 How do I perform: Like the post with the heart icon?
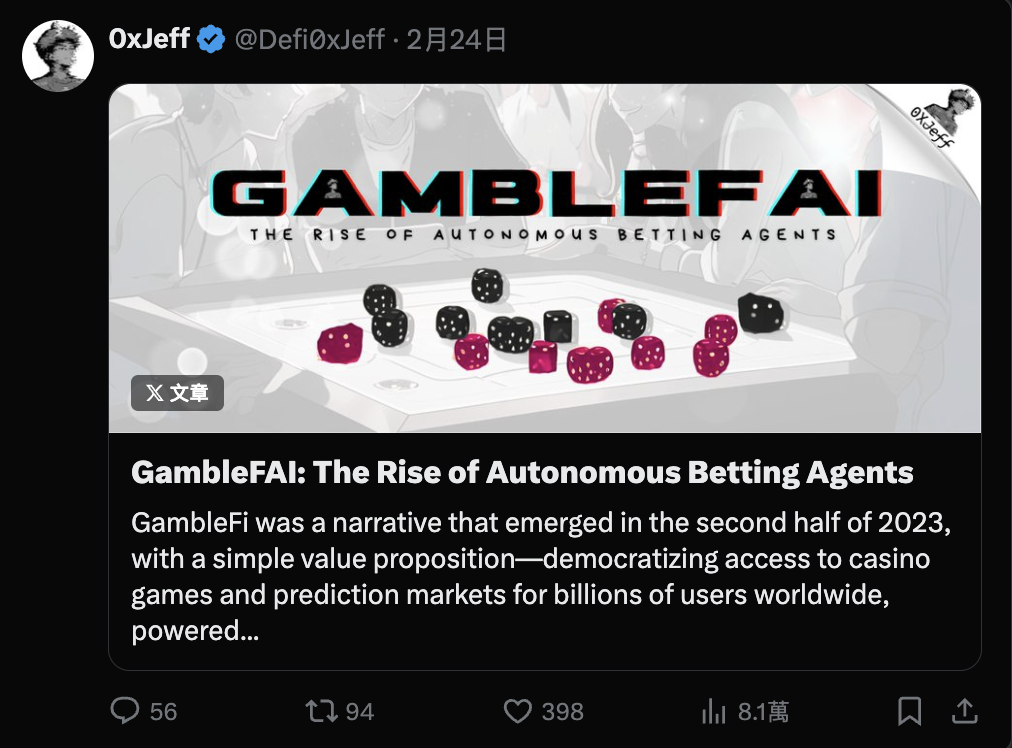coord(517,711)
